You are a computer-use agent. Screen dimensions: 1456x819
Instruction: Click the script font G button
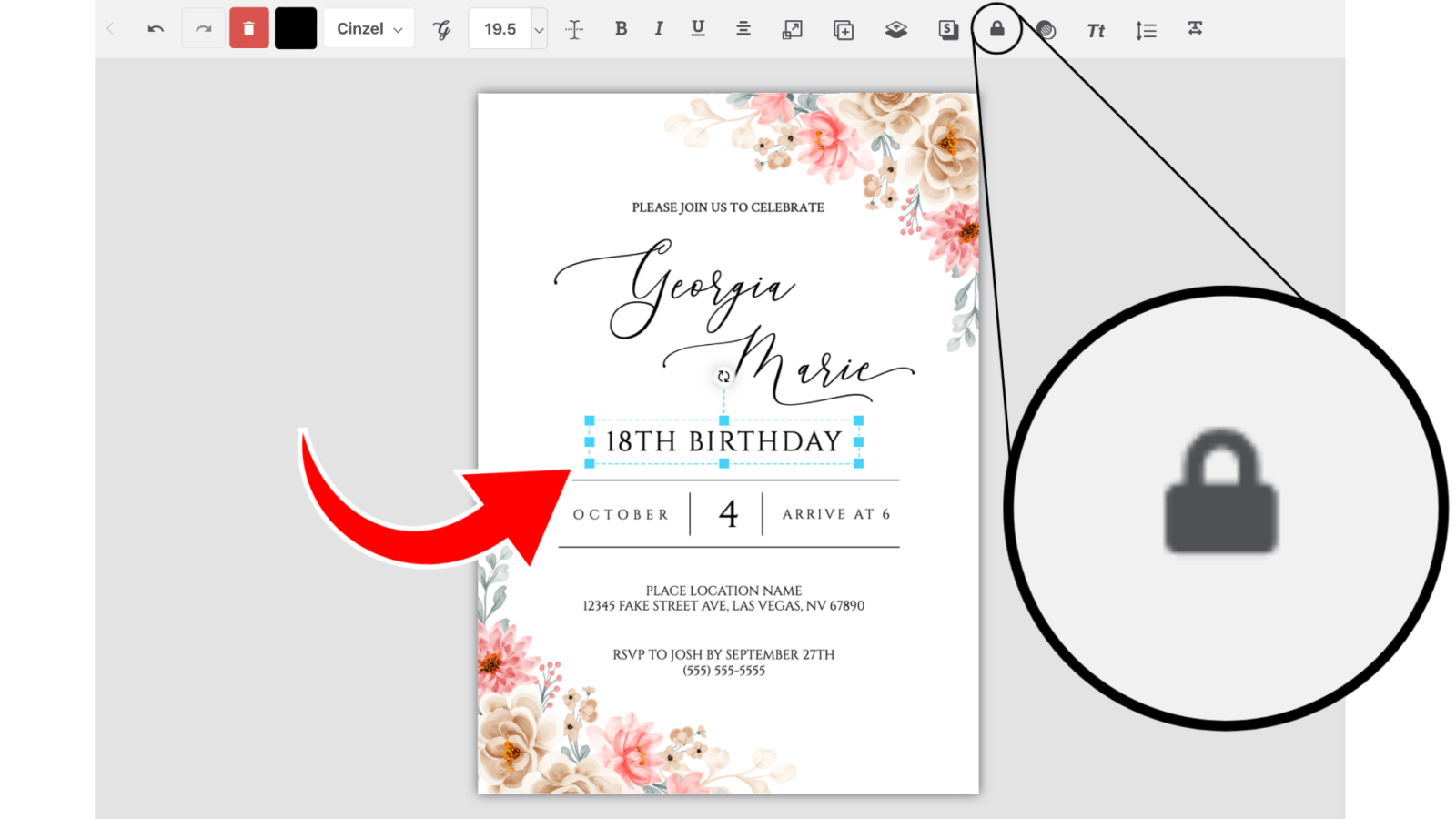tap(441, 29)
